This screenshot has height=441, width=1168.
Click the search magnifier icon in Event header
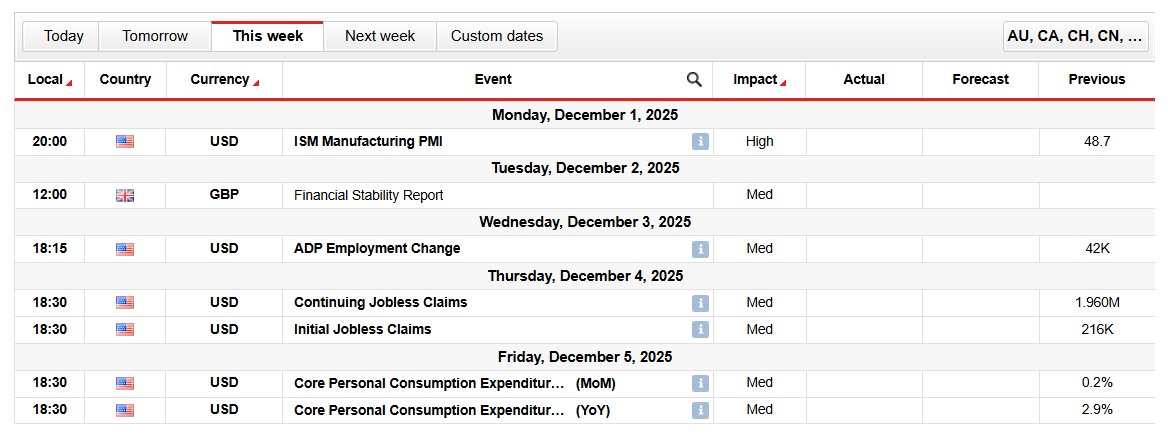[x=694, y=80]
